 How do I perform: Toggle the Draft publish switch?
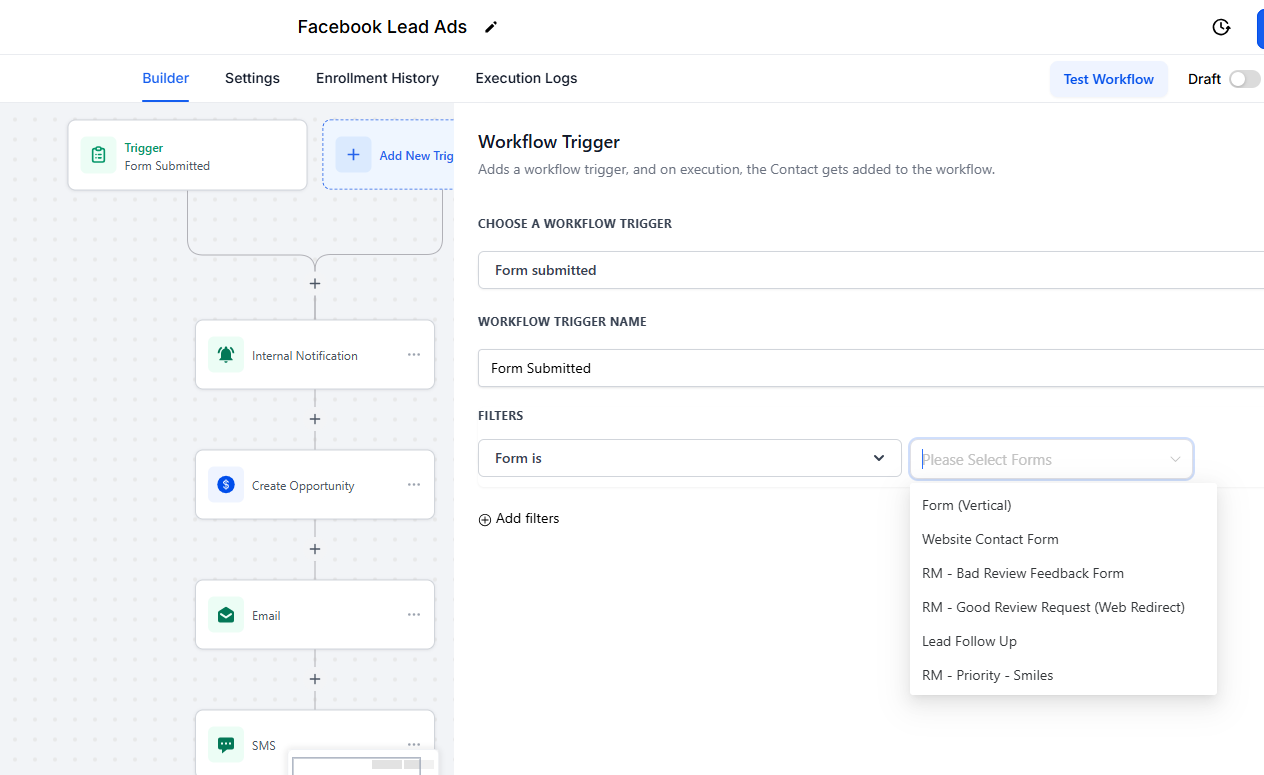click(1244, 79)
